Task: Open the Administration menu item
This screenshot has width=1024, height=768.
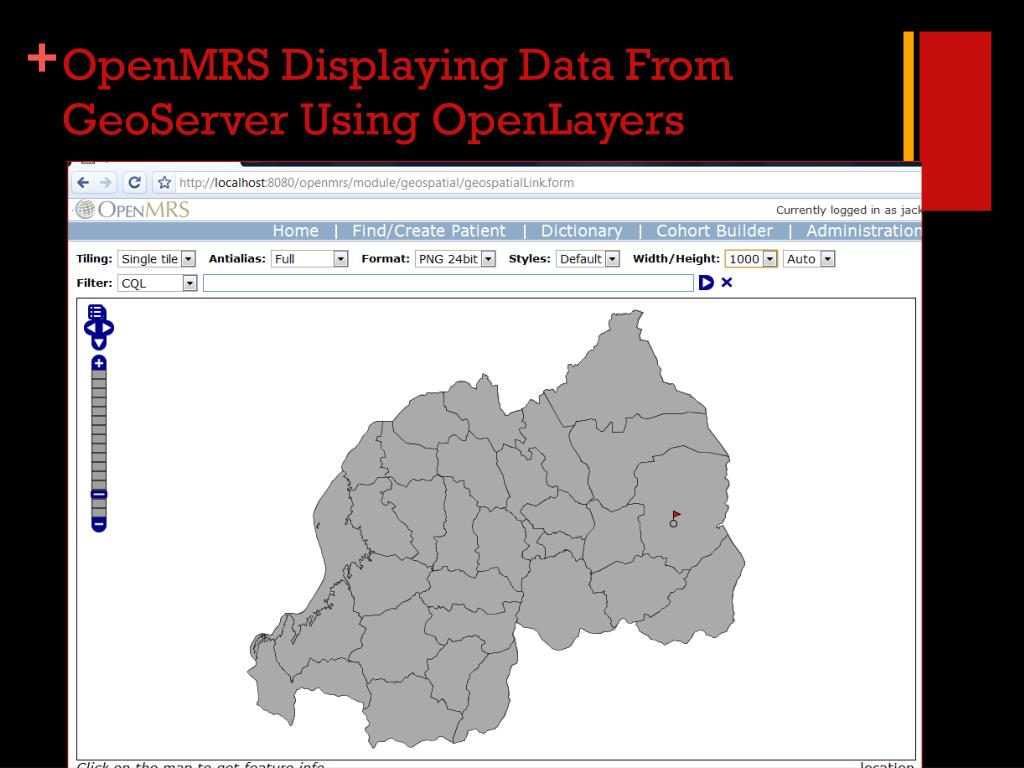Action: 863,231
